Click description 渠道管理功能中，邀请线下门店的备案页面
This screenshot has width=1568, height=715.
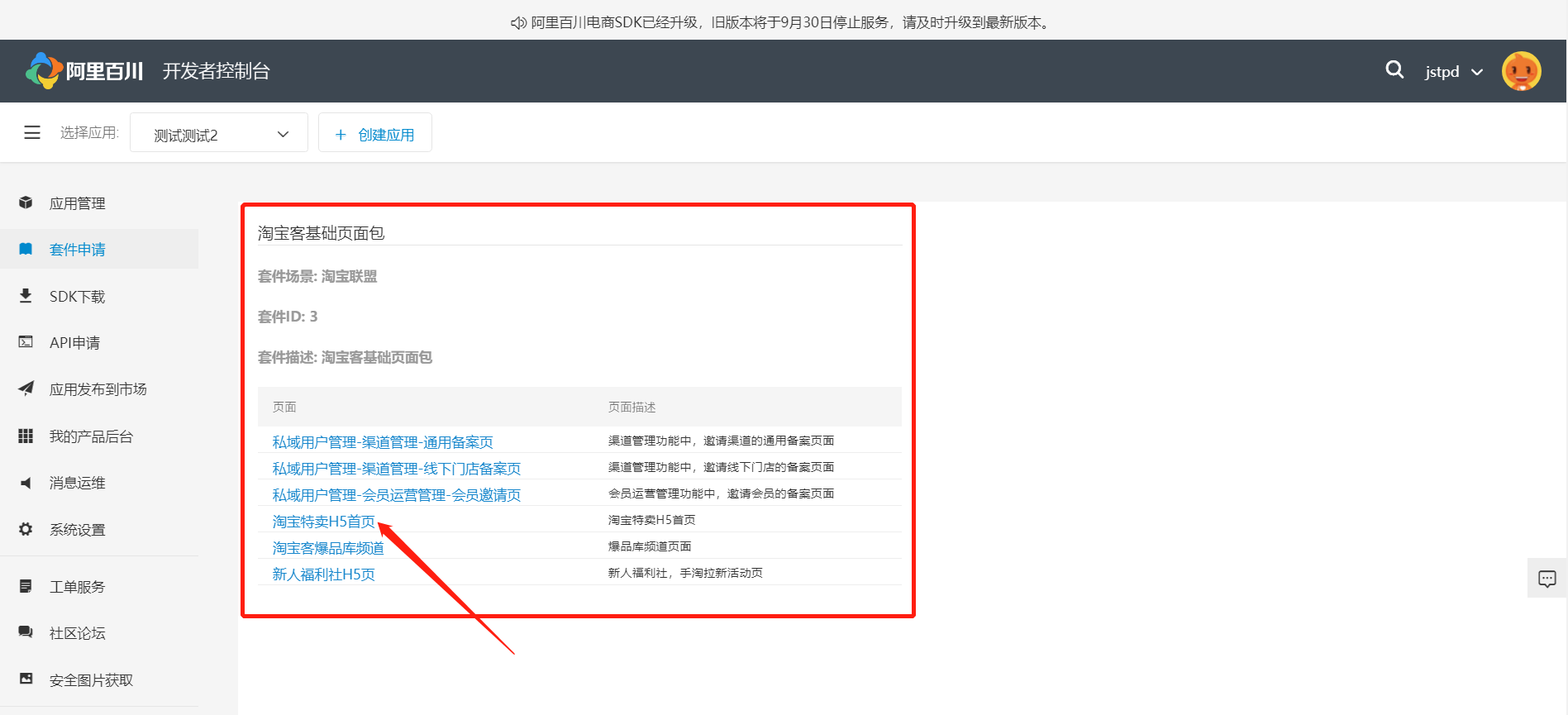(721, 467)
